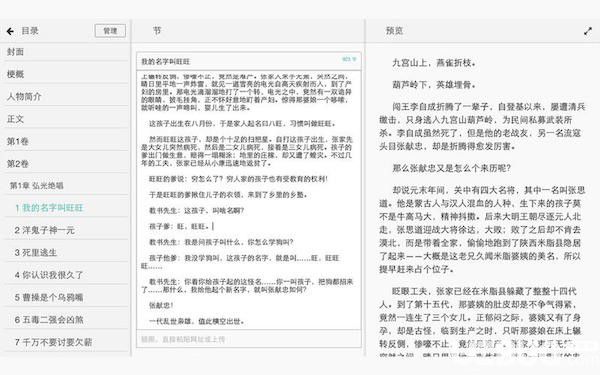Place cursor after 孩子爹:旺,旺旺。
600x375 pixels.
(213, 227)
